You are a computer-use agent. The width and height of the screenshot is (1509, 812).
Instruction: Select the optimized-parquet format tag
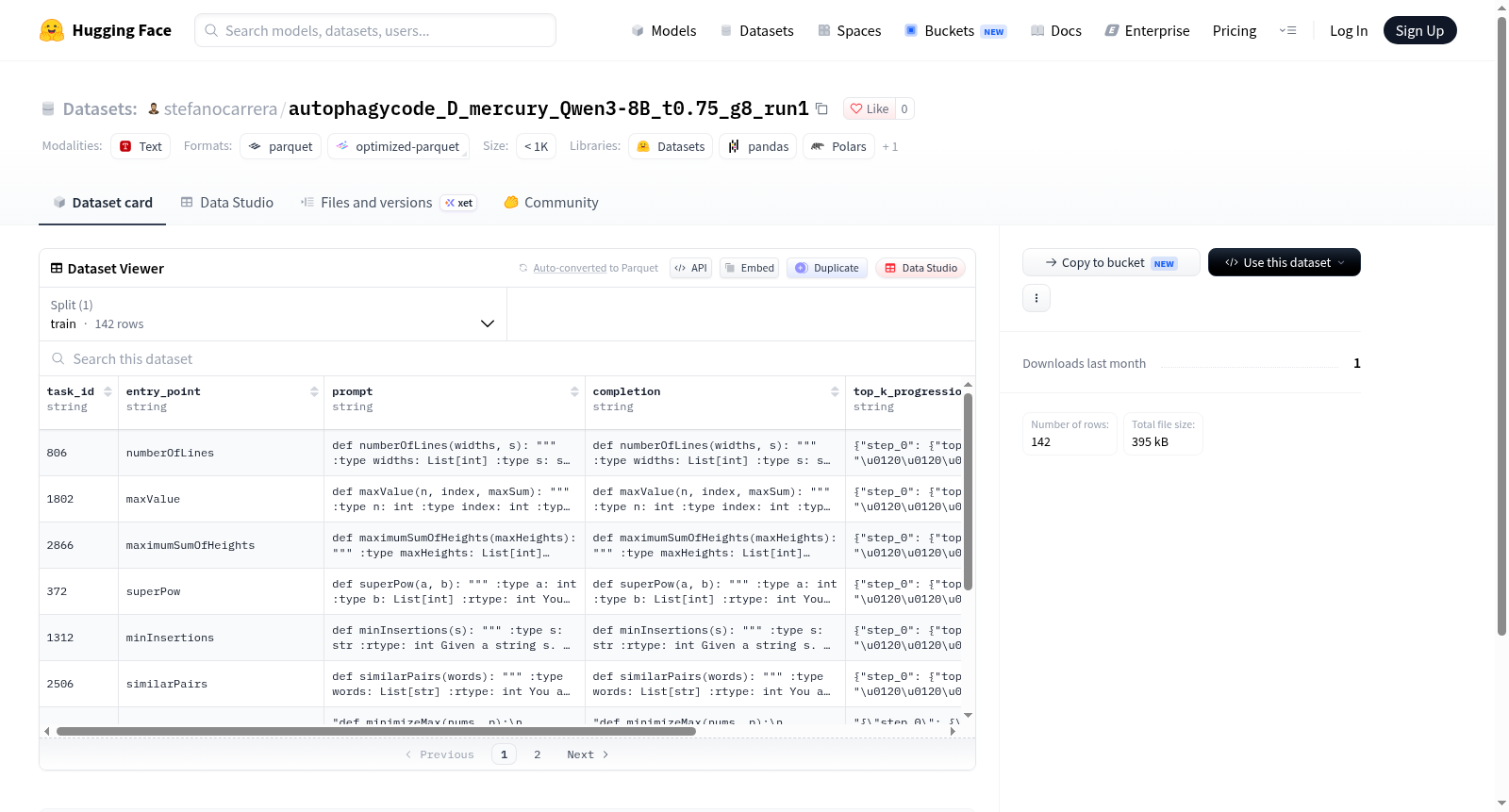398,146
